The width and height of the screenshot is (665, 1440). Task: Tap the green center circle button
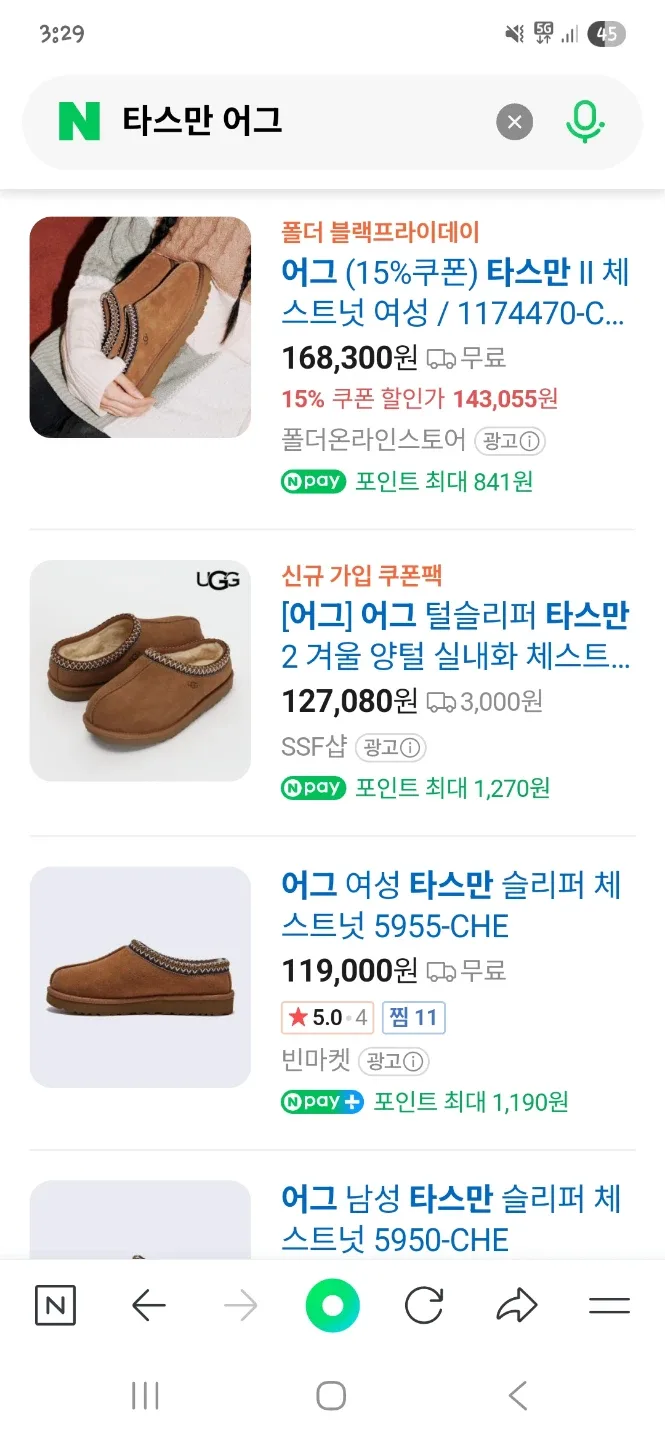click(x=332, y=1306)
